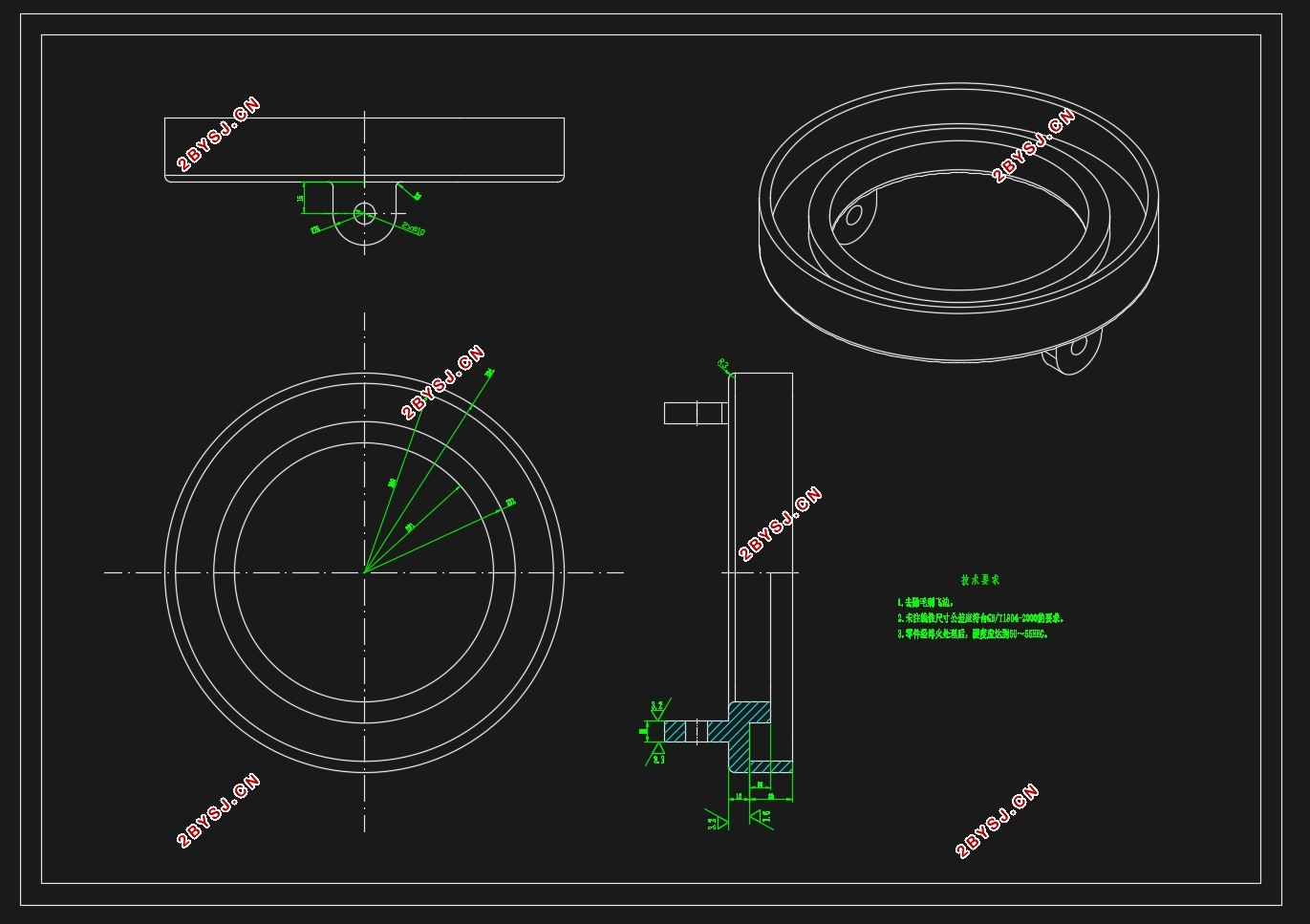Image resolution: width=1310 pixels, height=924 pixels.
Task: Select the 16 horizontal dimension under section
Action: tap(737, 795)
